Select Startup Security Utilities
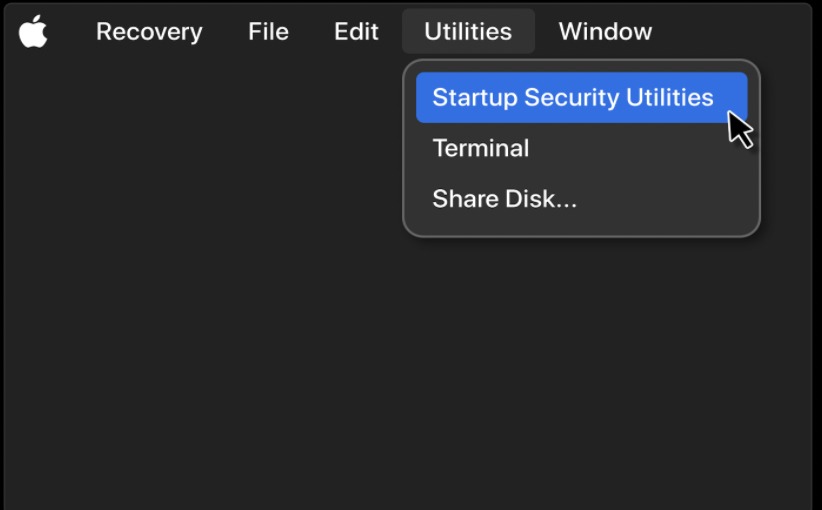The width and height of the screenshot is (822, 510). [x=573, y=97]
